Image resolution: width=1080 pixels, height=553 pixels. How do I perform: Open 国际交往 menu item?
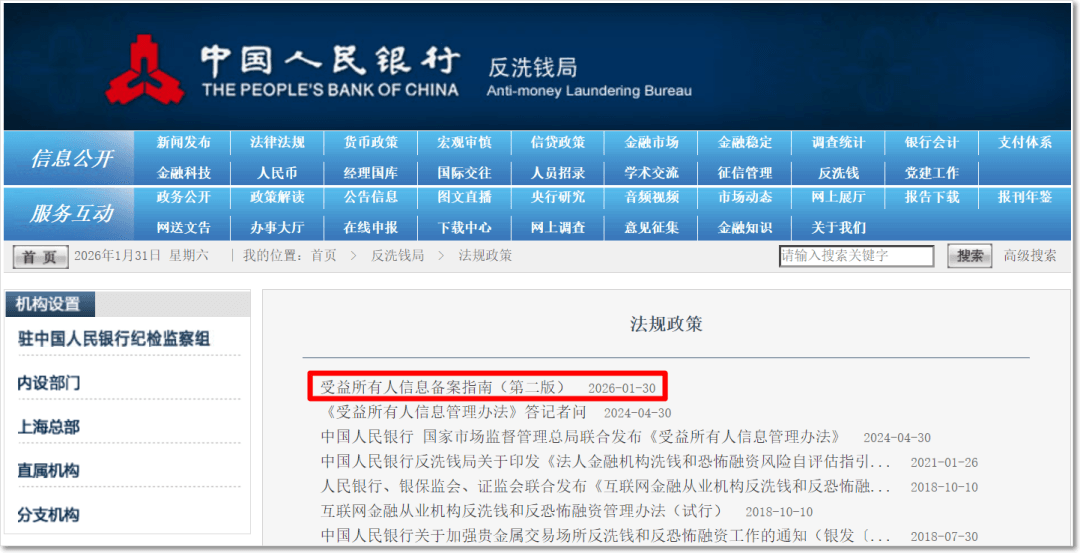(x=464, y=173)
